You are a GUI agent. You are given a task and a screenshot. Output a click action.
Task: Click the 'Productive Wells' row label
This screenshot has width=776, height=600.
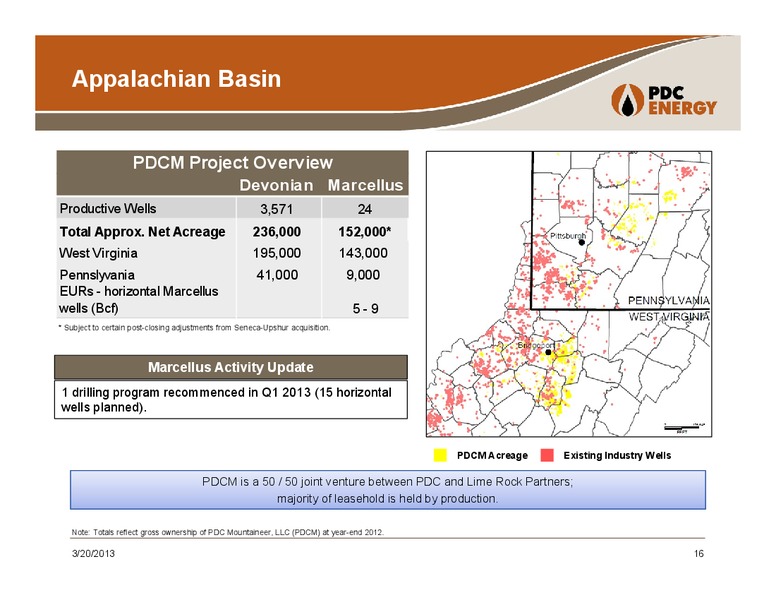pos(108,208)
